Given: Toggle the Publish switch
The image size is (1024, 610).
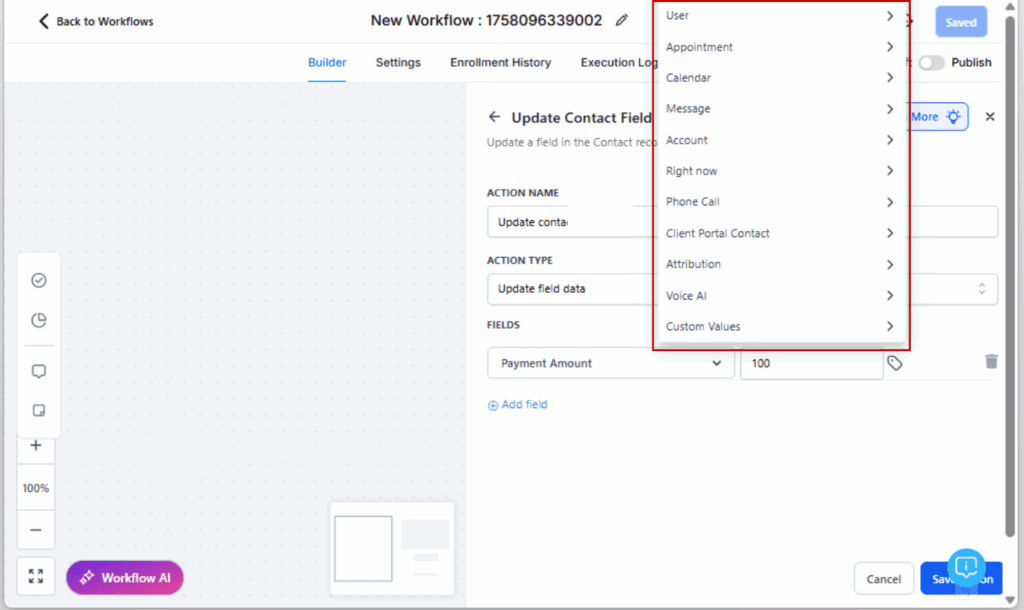Looking at the screenshot, I should click(931, 63).
